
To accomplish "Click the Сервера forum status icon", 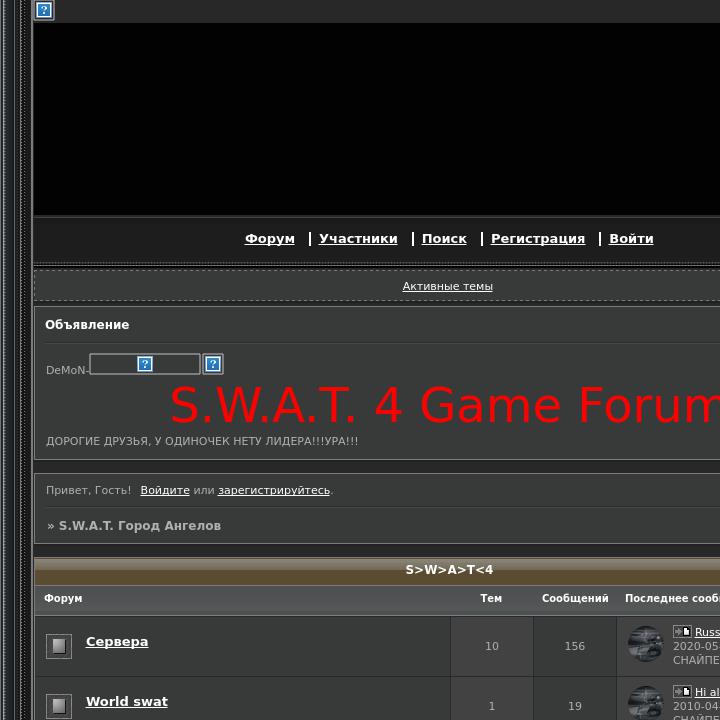I will click(59, 646).
